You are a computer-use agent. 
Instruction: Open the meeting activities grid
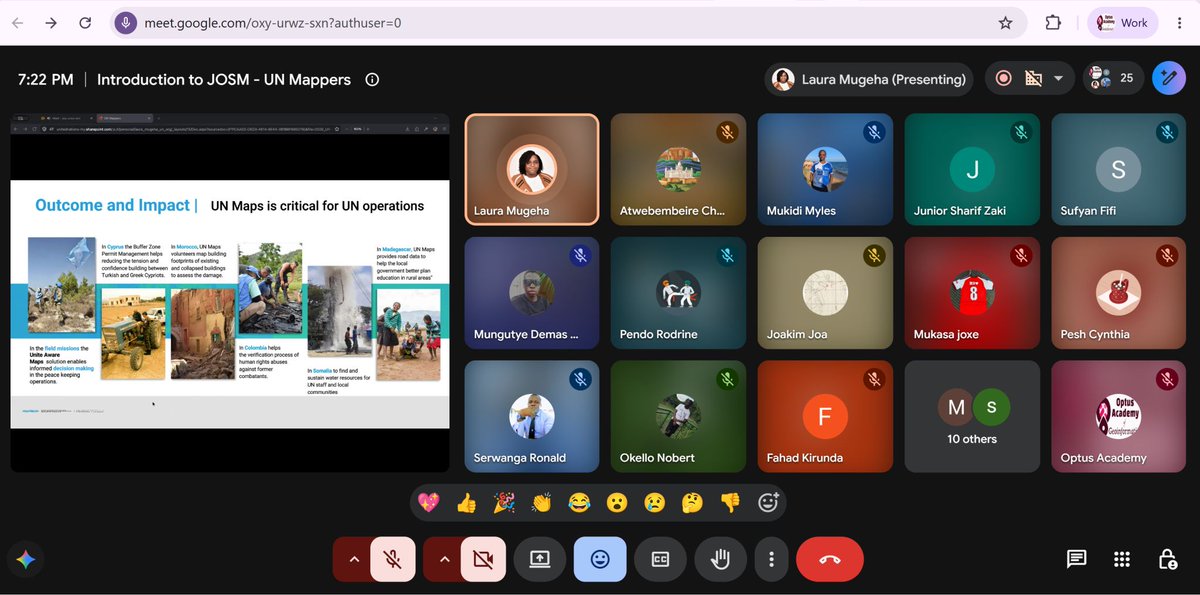pos(1122,560)
